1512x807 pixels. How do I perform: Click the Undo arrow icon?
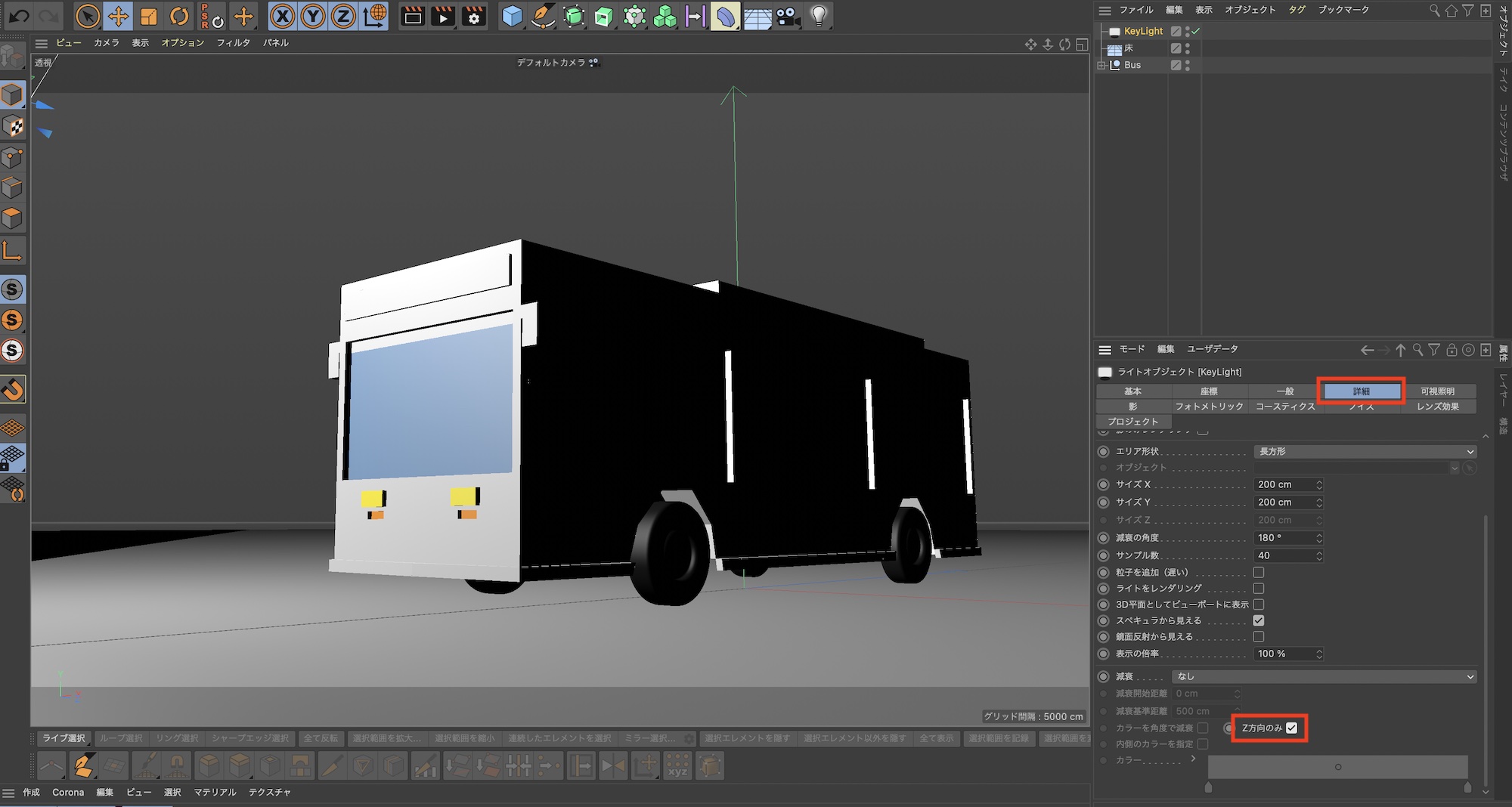click(20, 16)
